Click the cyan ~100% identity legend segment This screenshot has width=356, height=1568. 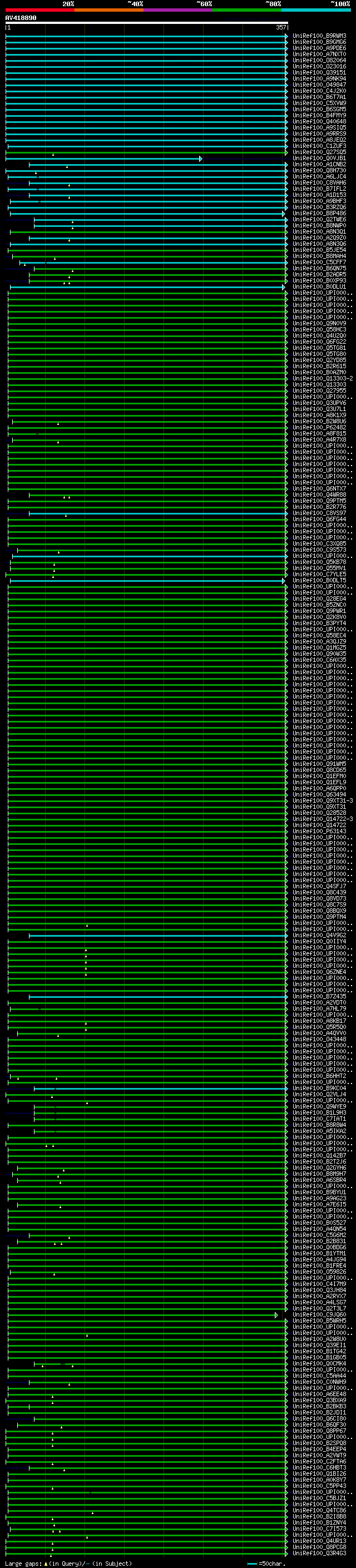click(316, 10)
